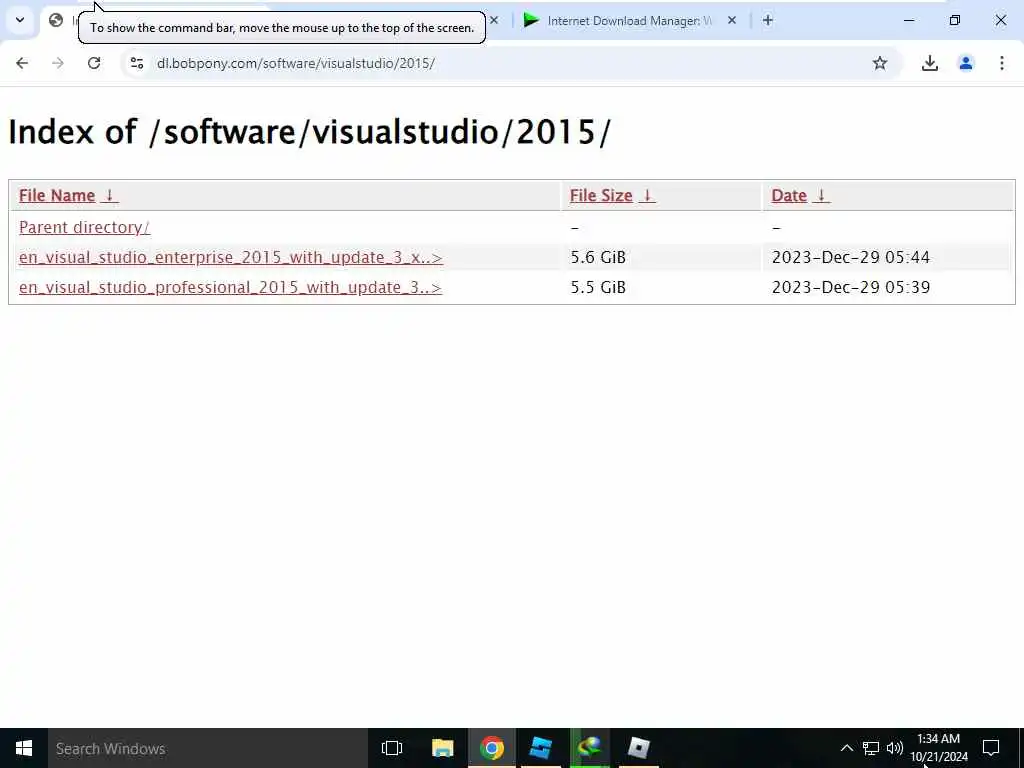Go back to the previous page
Viewport: 1024px width, 768px height.
click(22, 63)
